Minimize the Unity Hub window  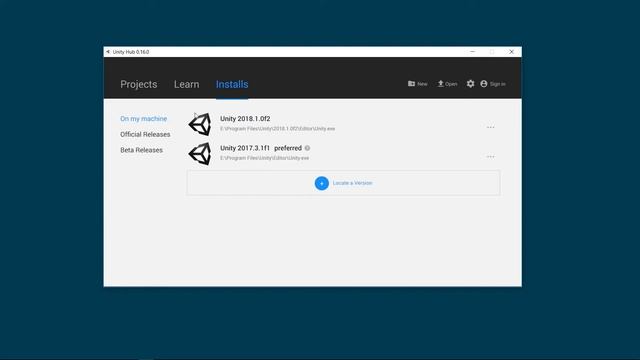coord(473,52)
